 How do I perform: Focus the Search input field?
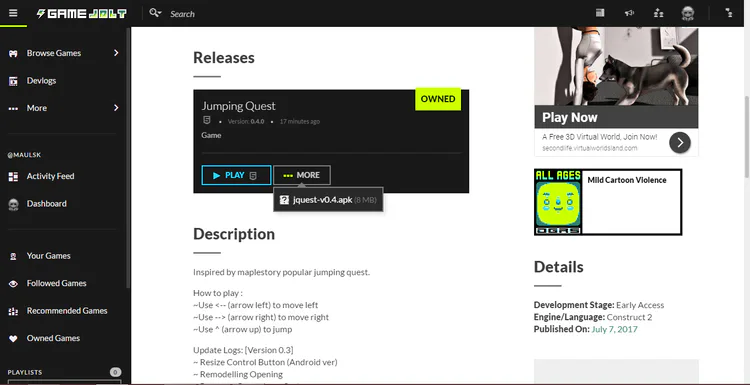(182, 14)
